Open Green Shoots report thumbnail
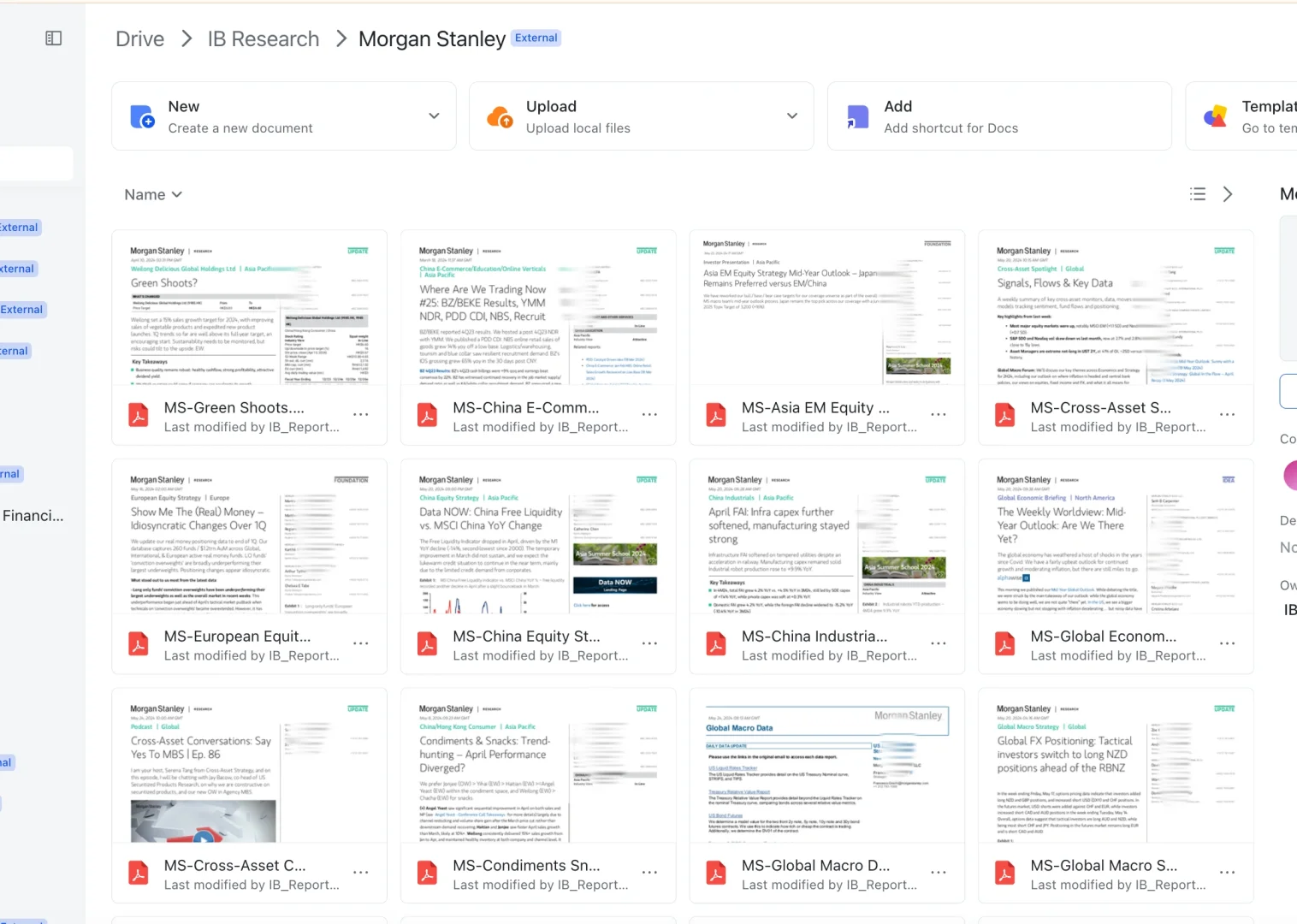Image resolution: width=1297 pixels, height=924 pixels. 250,308
